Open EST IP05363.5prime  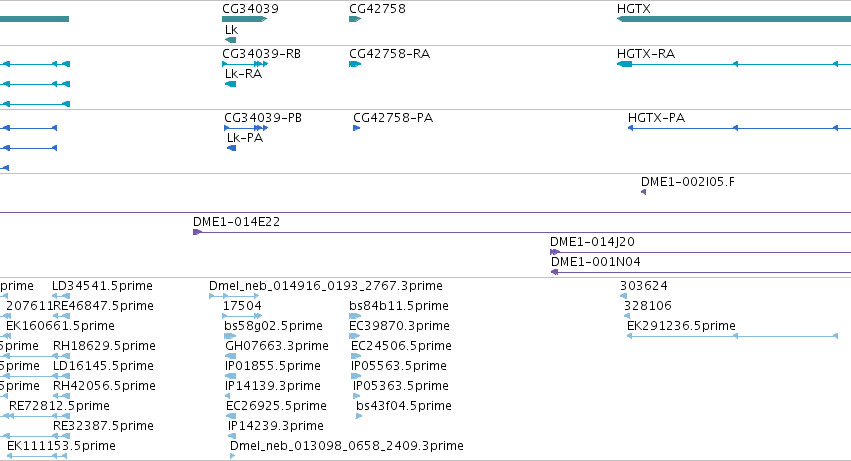[x=401, y=387]
